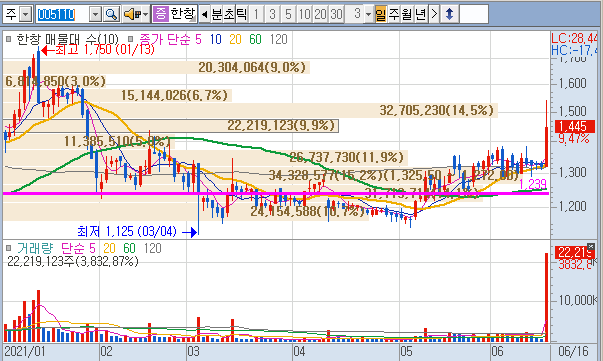Click the speaker alert icon
The height and width of the screenshot is (361, 603).
pyautogui.click(x=132, y=15)
